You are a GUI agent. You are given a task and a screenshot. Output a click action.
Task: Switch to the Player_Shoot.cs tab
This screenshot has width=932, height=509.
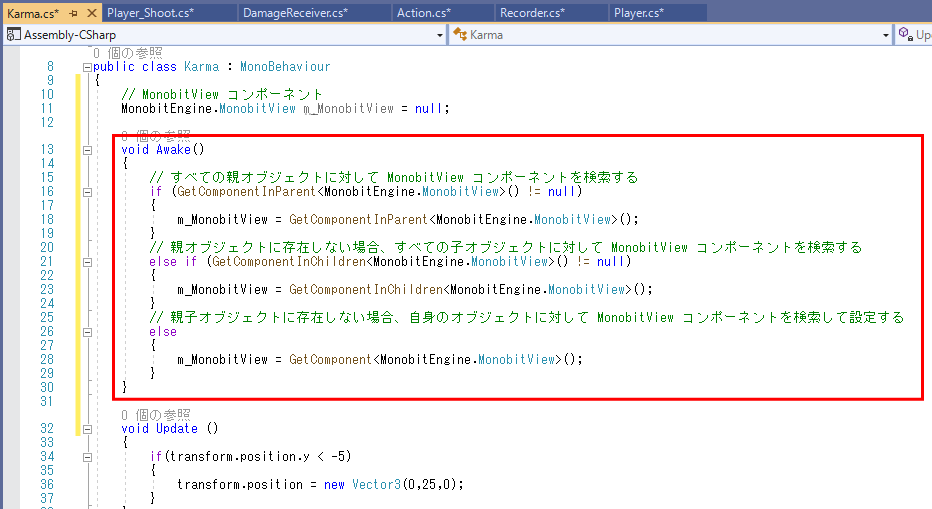click(x=150, y=12)
